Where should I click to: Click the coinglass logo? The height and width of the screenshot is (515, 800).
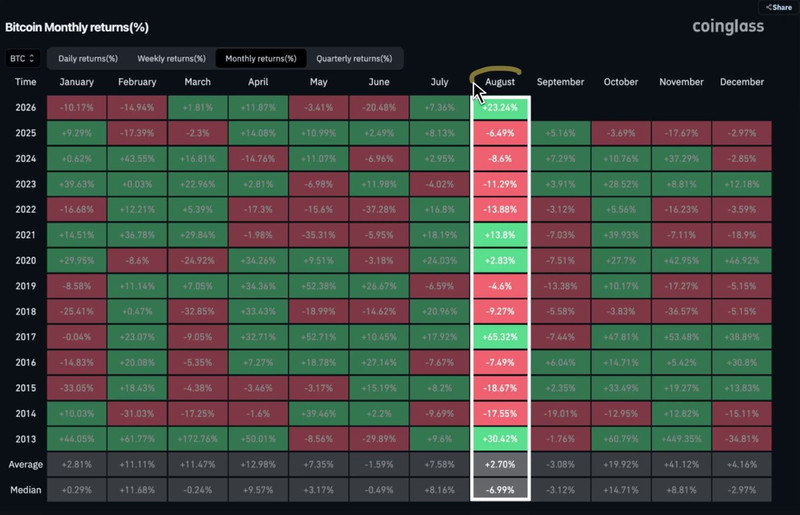(x=728, y=27)
